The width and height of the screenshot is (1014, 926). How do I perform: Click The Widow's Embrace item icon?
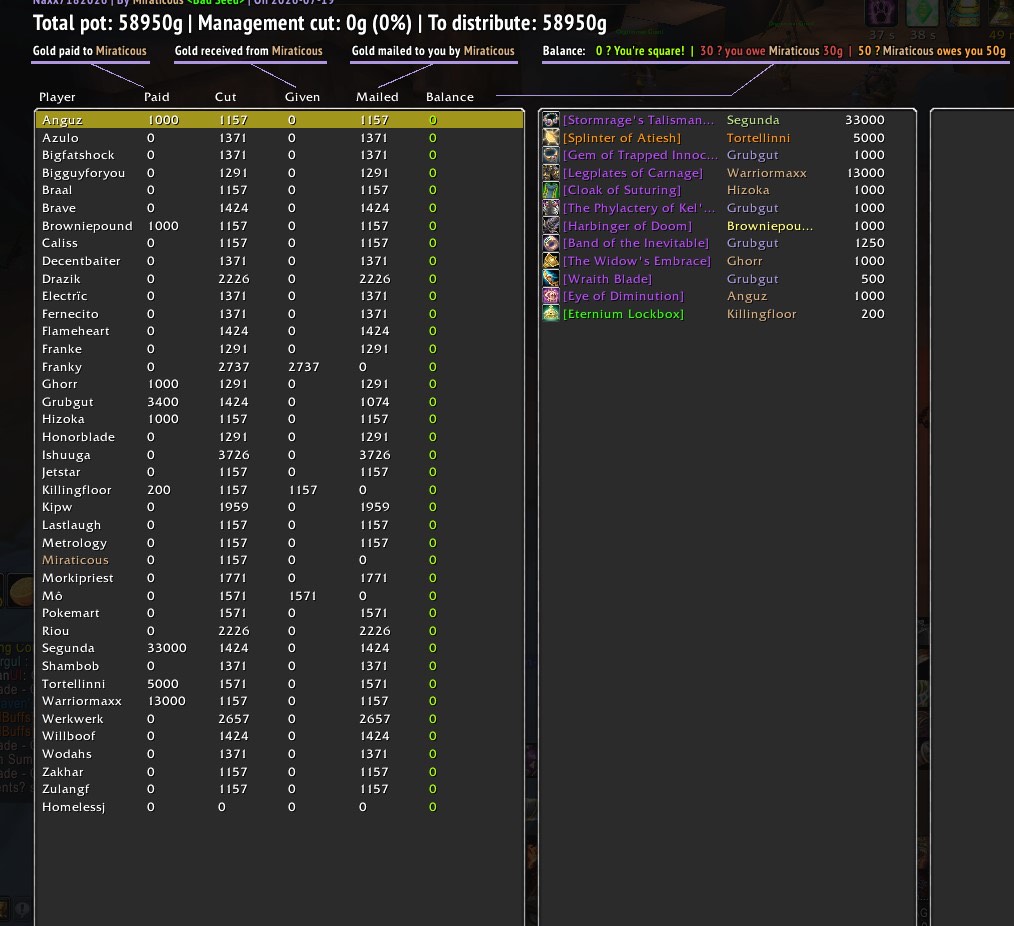pyautogui.click(x=550, y=261)
